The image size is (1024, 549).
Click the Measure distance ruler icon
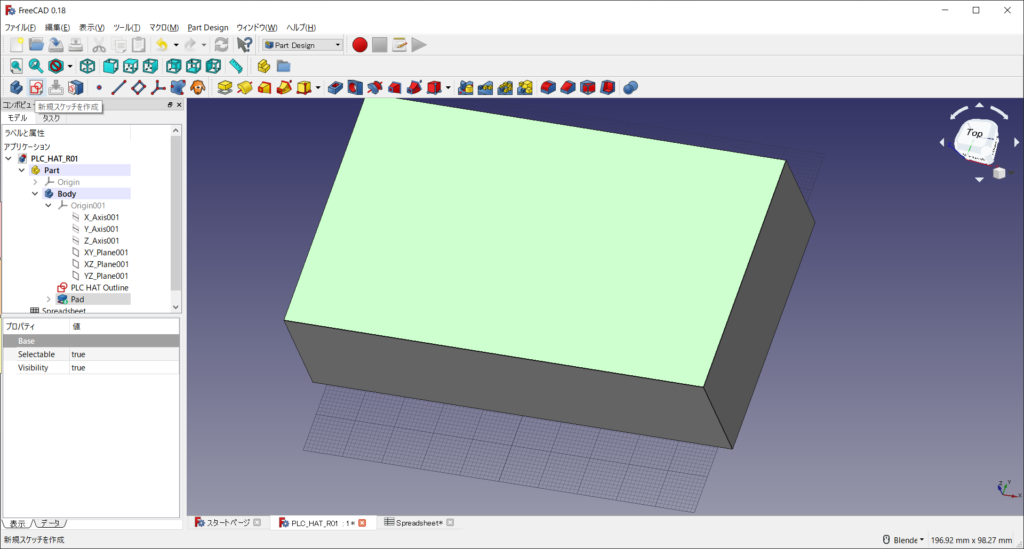[x=236, y=66]
